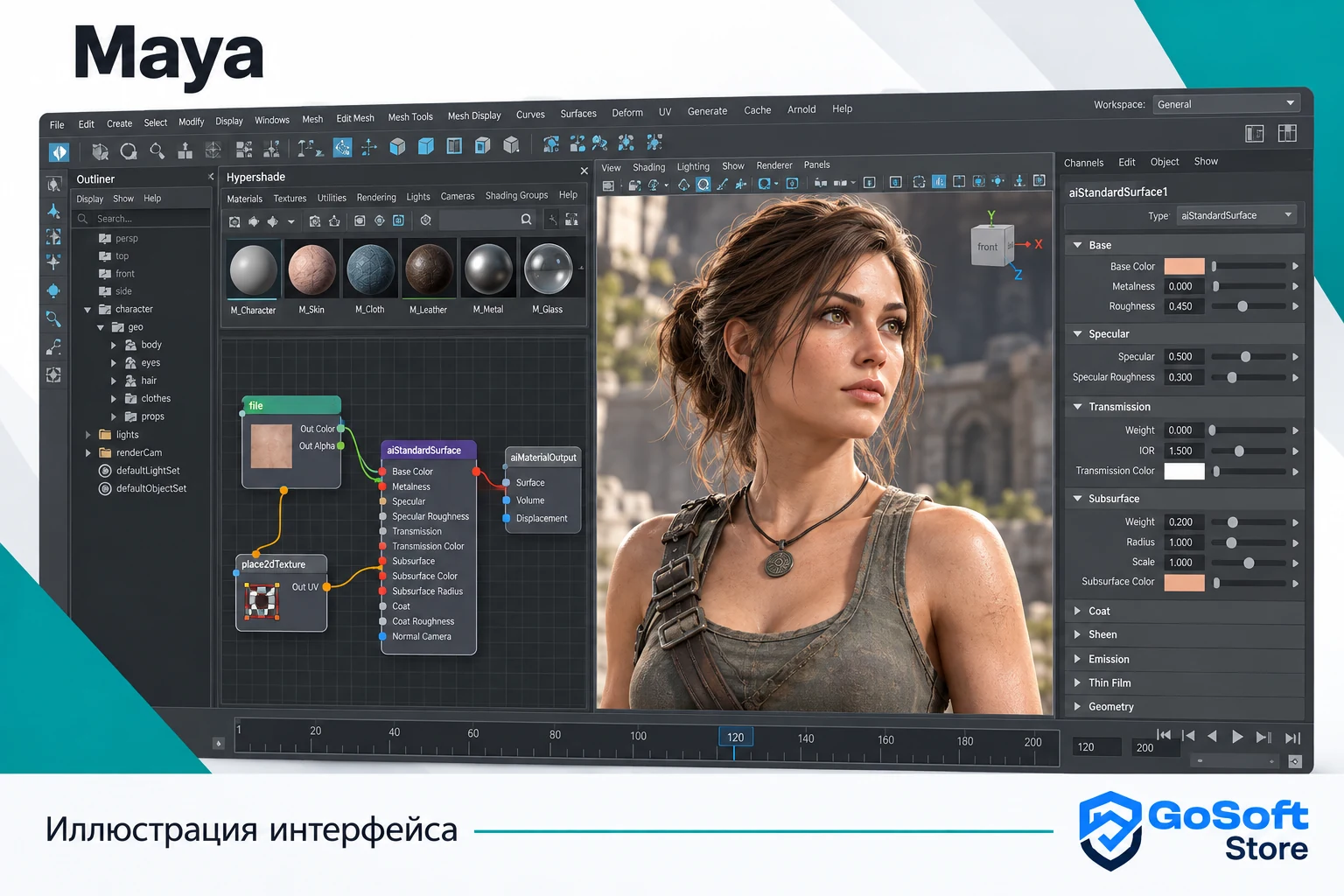Expand the body group in Outliner
This screenshot has height=896, width=1344.
(113, 346)
